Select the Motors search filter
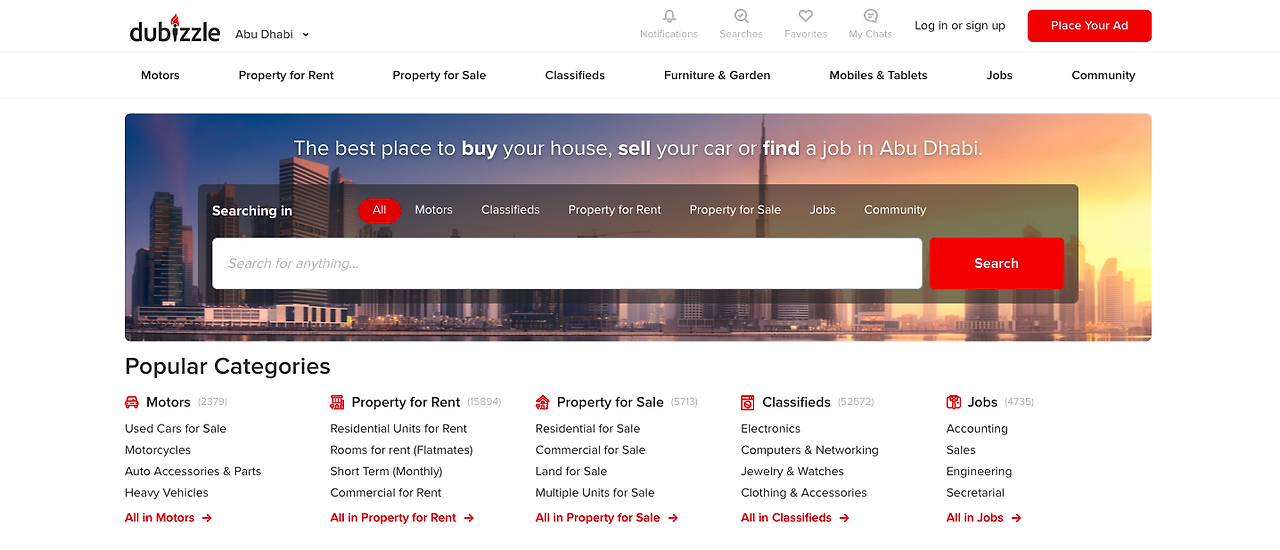 pos(433,210)
